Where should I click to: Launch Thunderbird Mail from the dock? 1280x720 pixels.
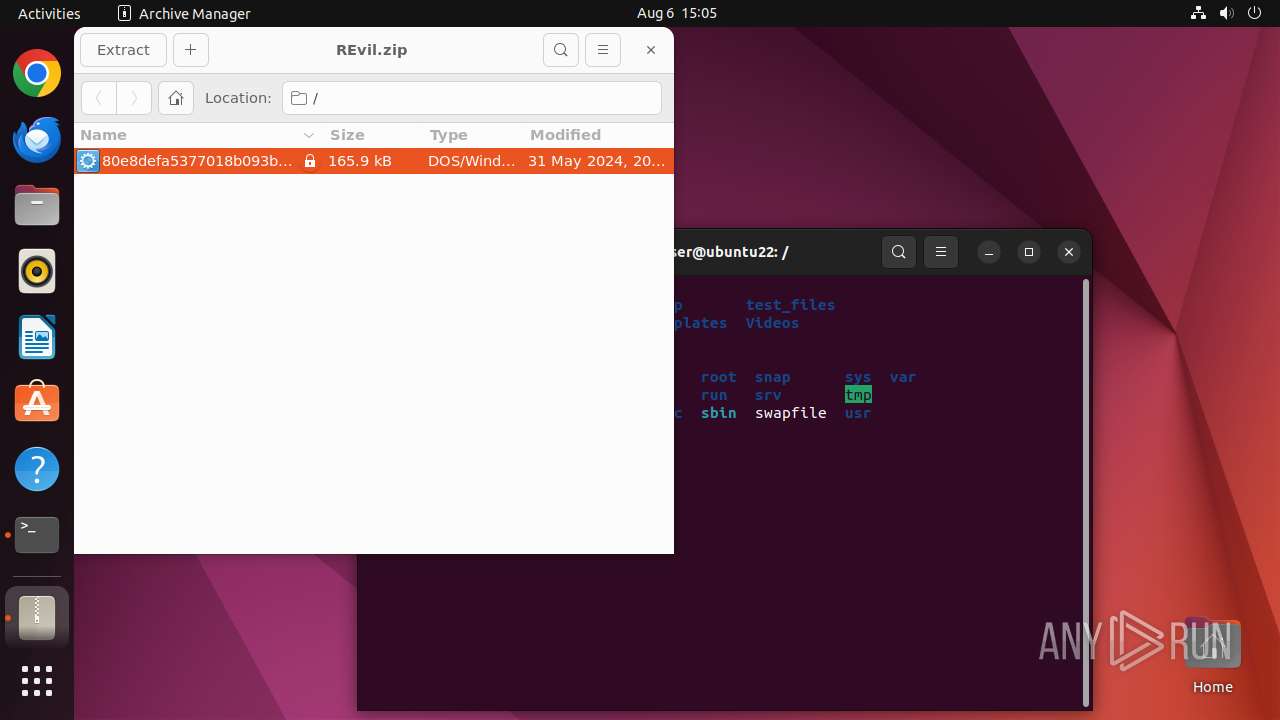(x=37, y=139)
